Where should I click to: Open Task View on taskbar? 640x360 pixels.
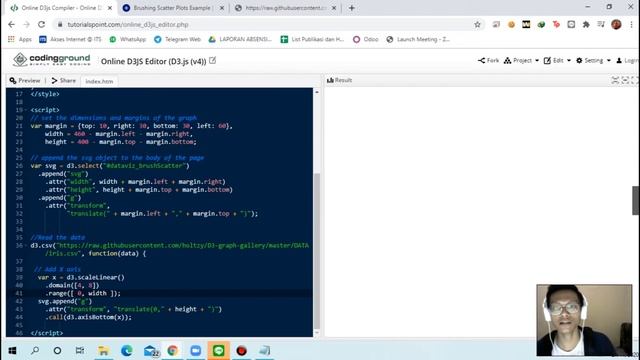(80, 350)
